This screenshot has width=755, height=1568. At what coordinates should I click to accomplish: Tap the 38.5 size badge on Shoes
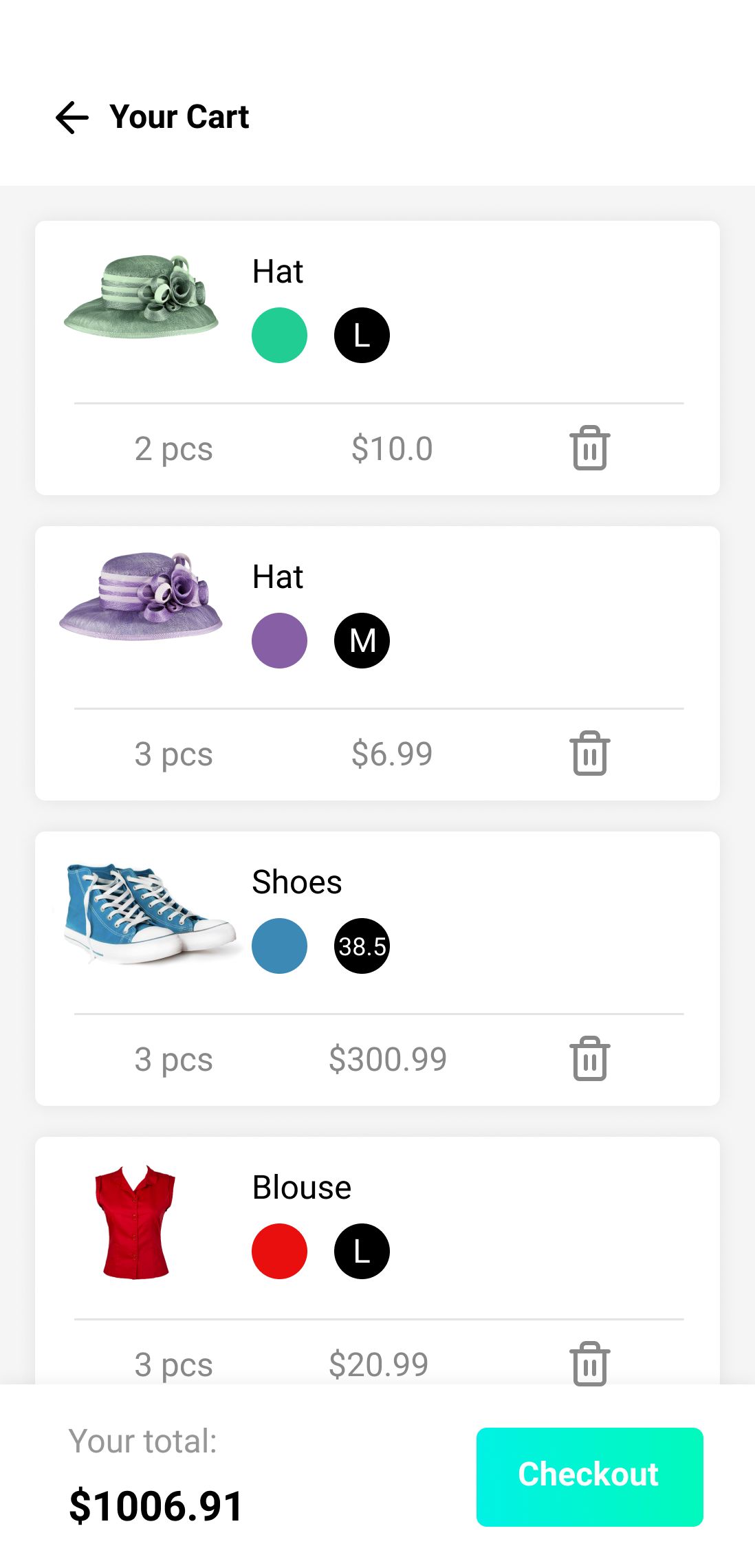pyautogui.click(x=362, y=946)
